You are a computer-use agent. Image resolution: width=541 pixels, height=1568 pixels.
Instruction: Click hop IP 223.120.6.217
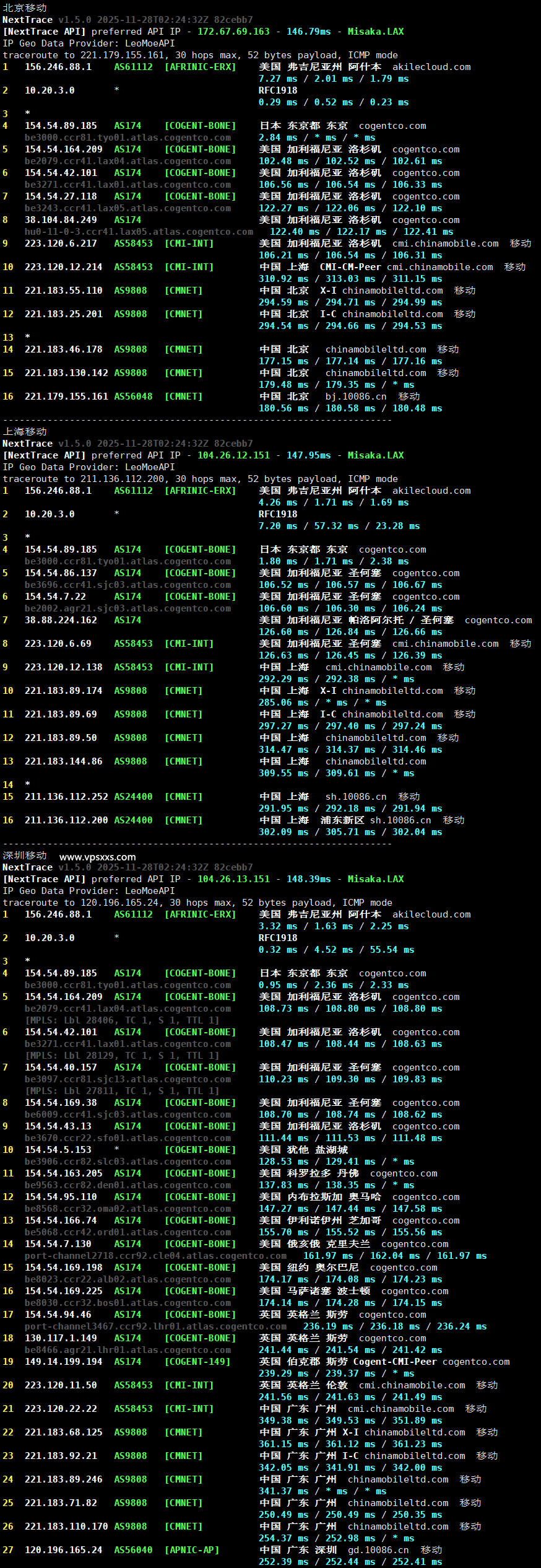61,243
